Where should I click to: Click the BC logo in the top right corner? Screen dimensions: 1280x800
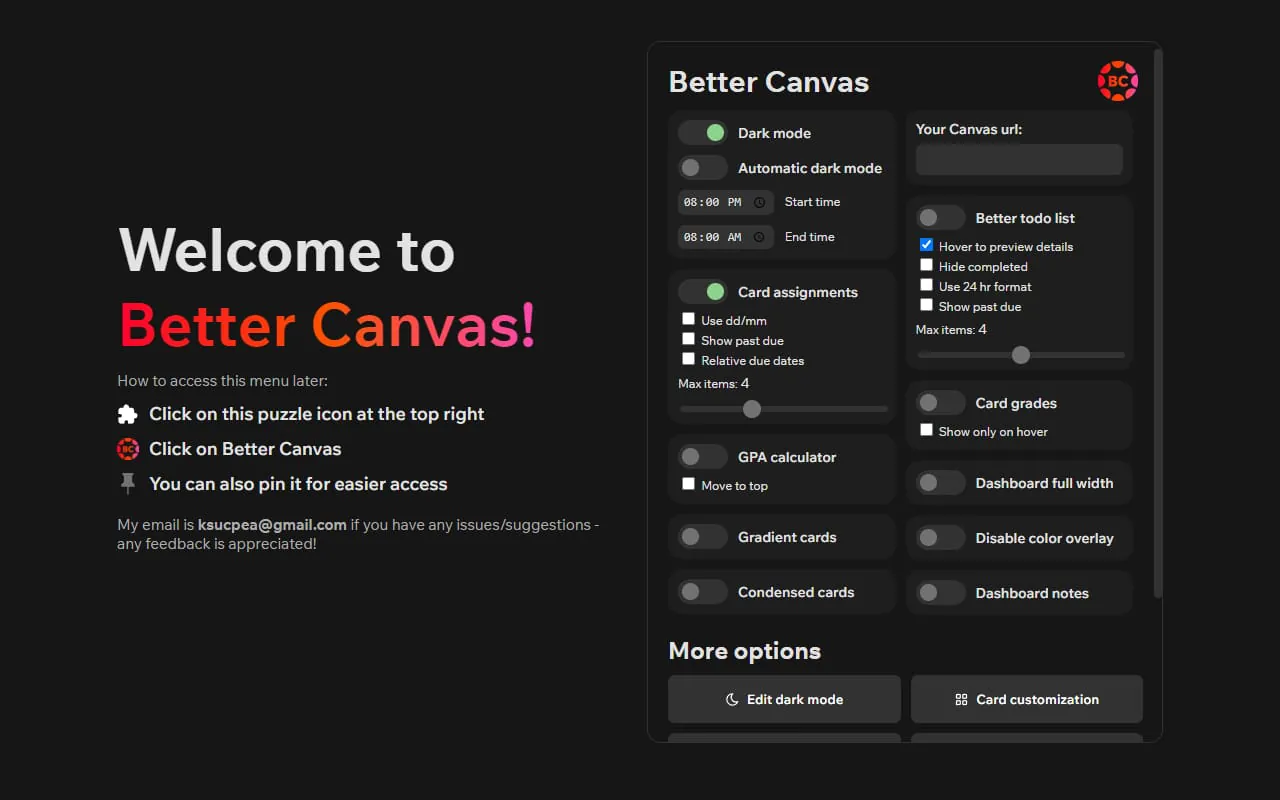1117,81
